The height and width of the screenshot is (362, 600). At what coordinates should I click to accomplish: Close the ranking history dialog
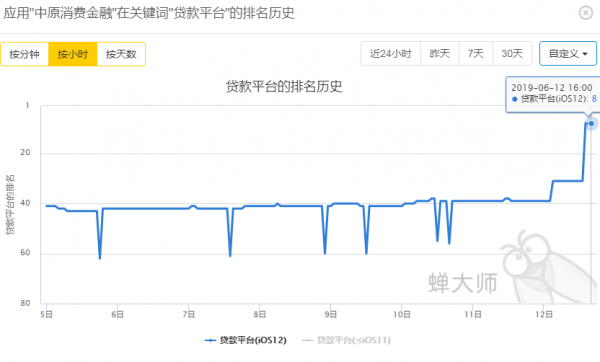(585, 13)
